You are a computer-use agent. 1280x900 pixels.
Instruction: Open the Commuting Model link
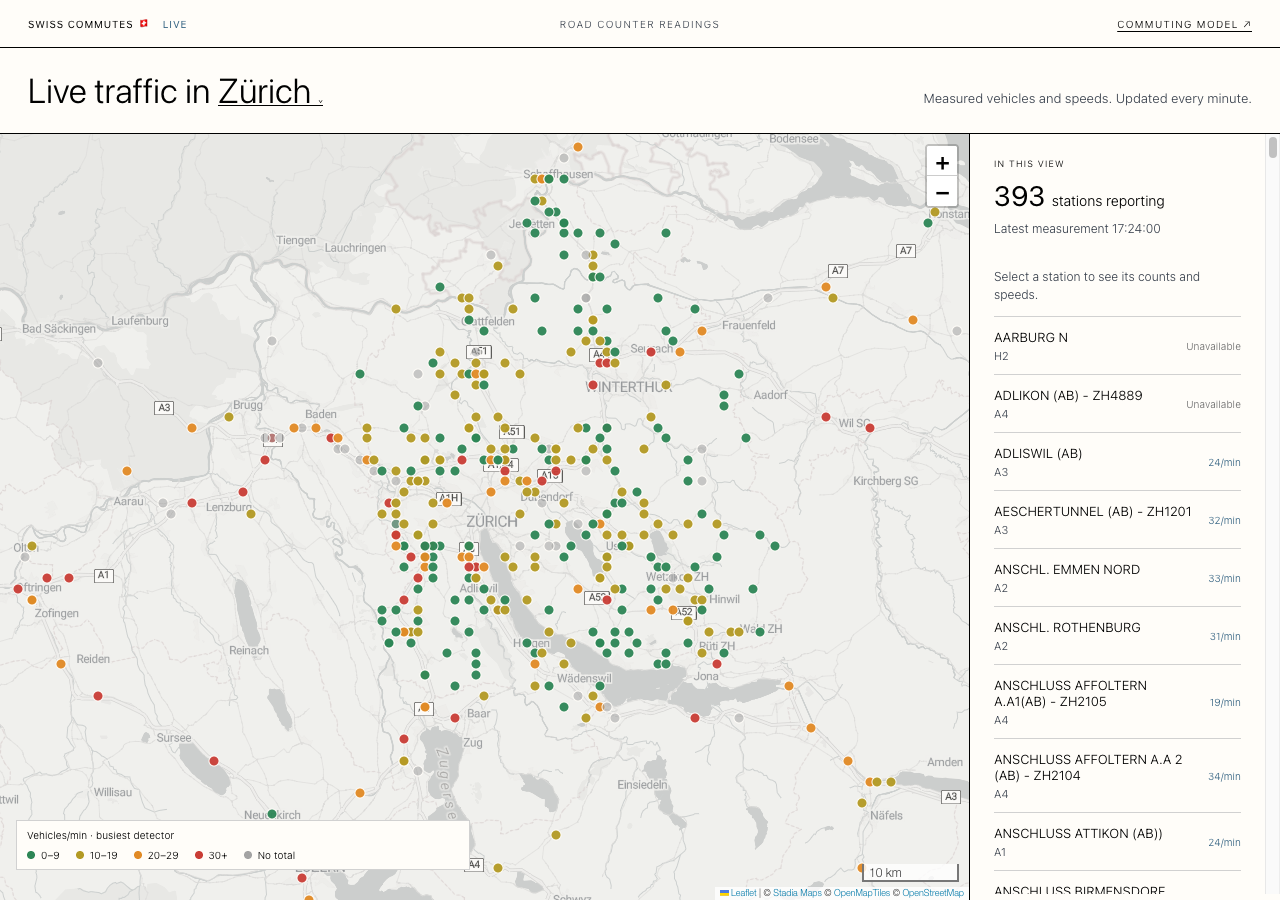tap(1184, 24)
